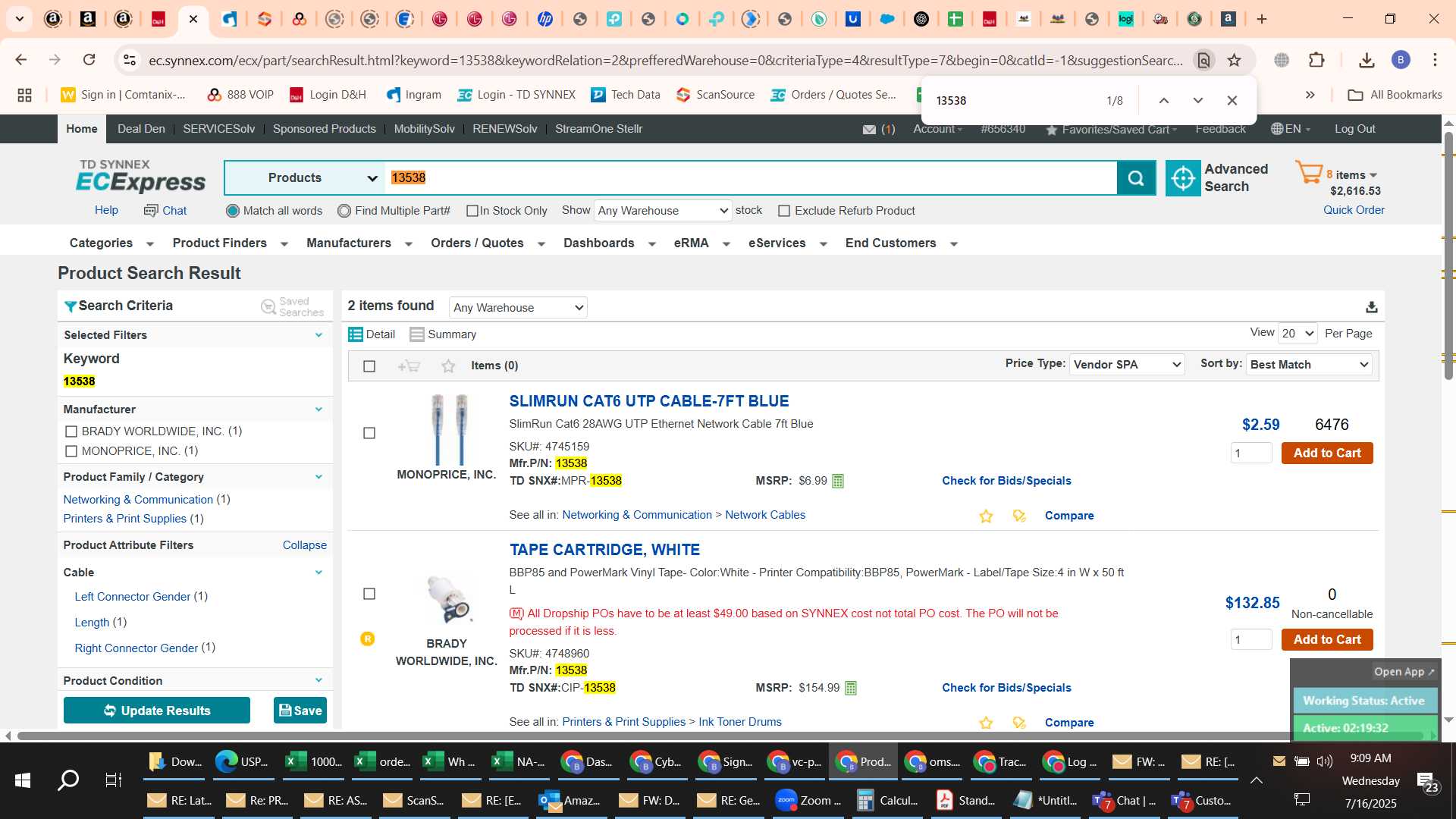
Task: Switch to Summary view
Action: click(443, 334)
